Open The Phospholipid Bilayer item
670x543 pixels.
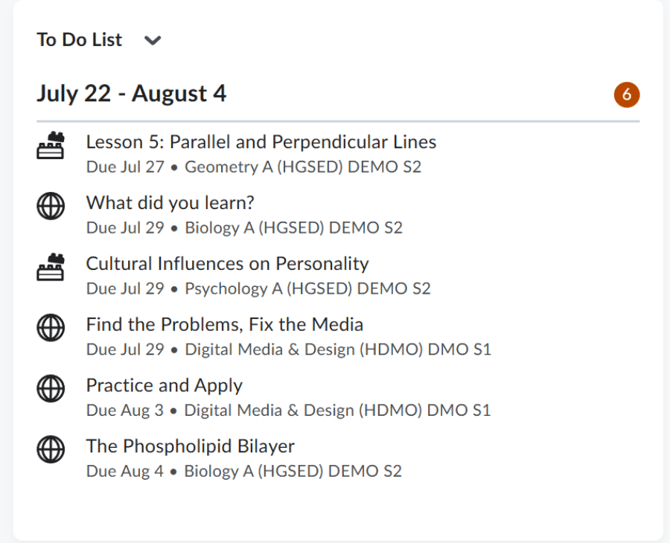(x=190, y=446)
